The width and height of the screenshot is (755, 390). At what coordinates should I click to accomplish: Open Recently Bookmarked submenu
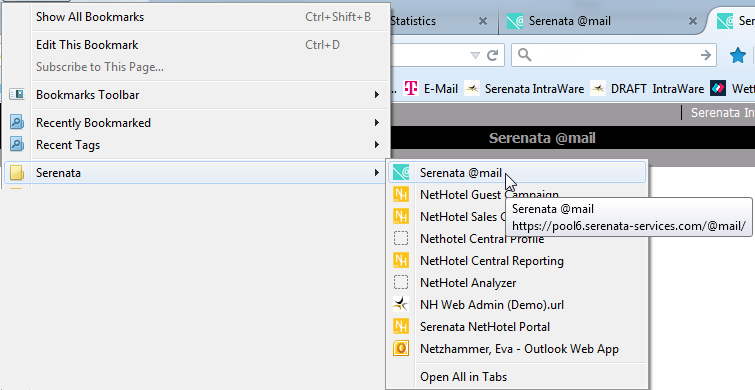(196, 123)
